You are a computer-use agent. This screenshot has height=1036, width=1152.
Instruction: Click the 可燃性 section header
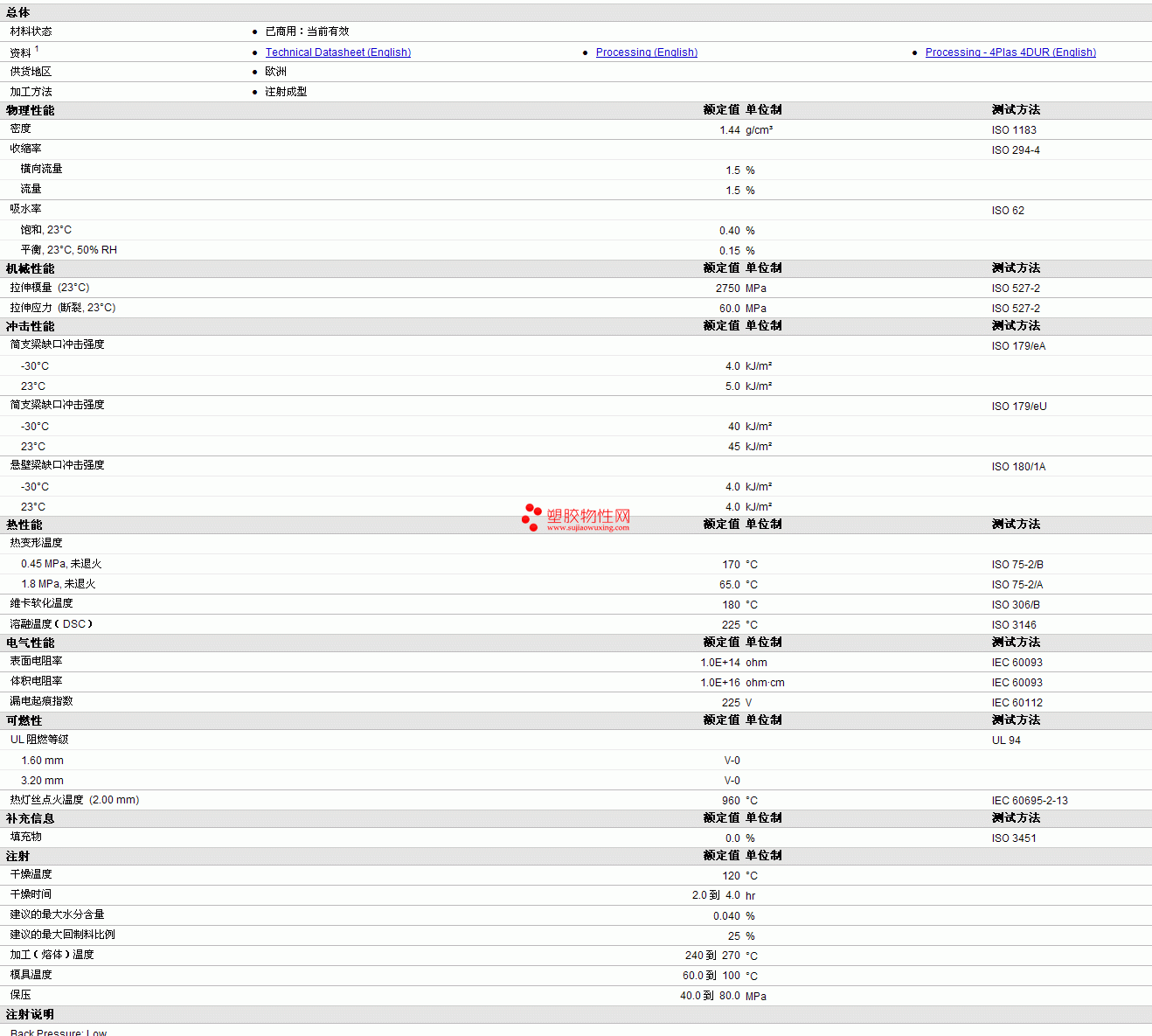point(24,720)
